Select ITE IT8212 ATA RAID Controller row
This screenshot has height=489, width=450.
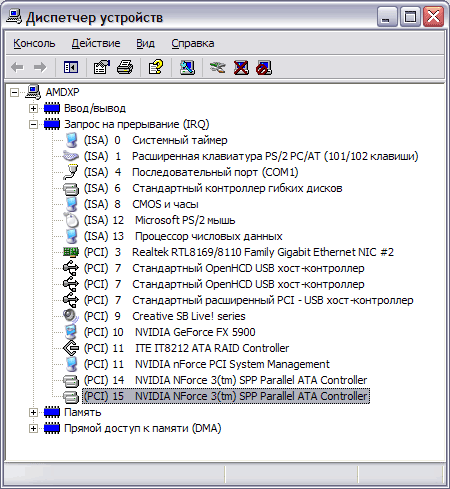tap(186, 348)
